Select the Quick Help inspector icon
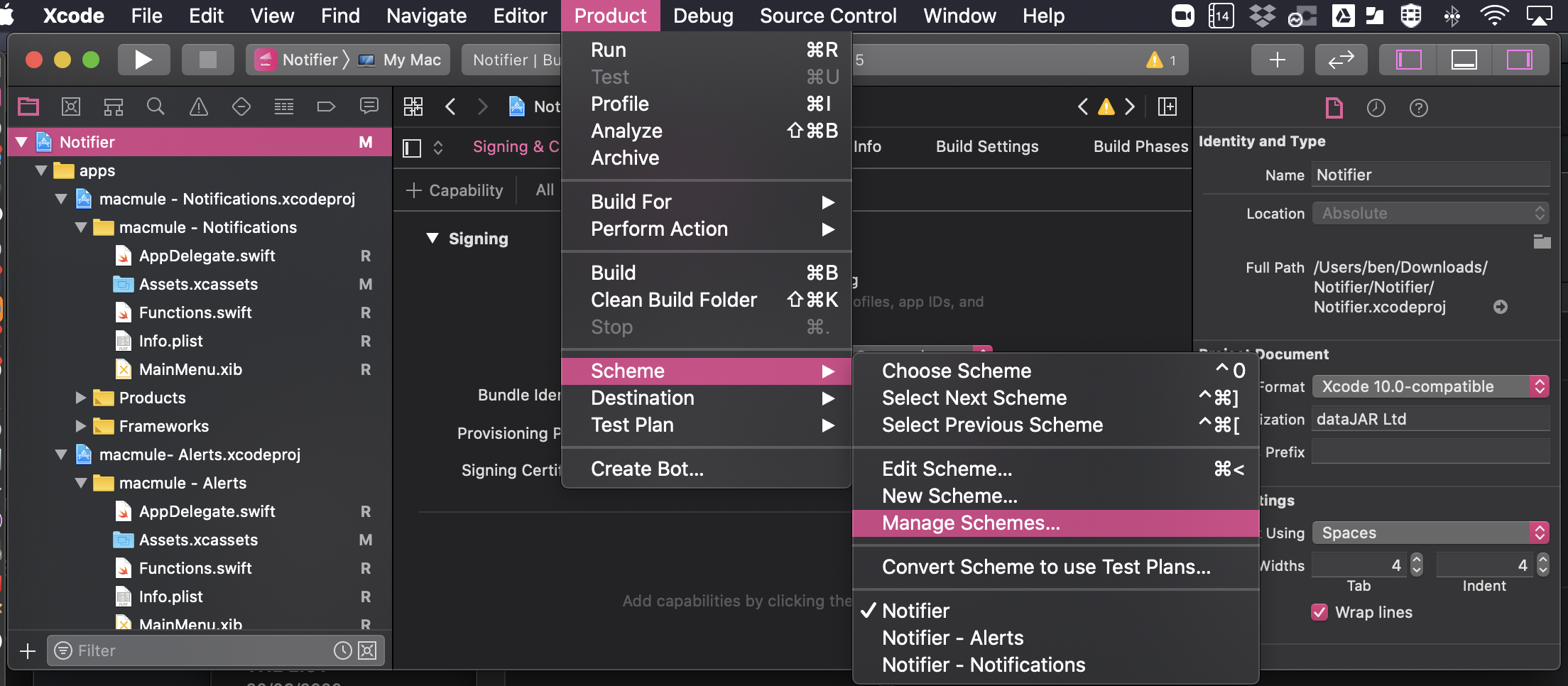Screen dimensions: 1568x686 tap(1419, 108)
